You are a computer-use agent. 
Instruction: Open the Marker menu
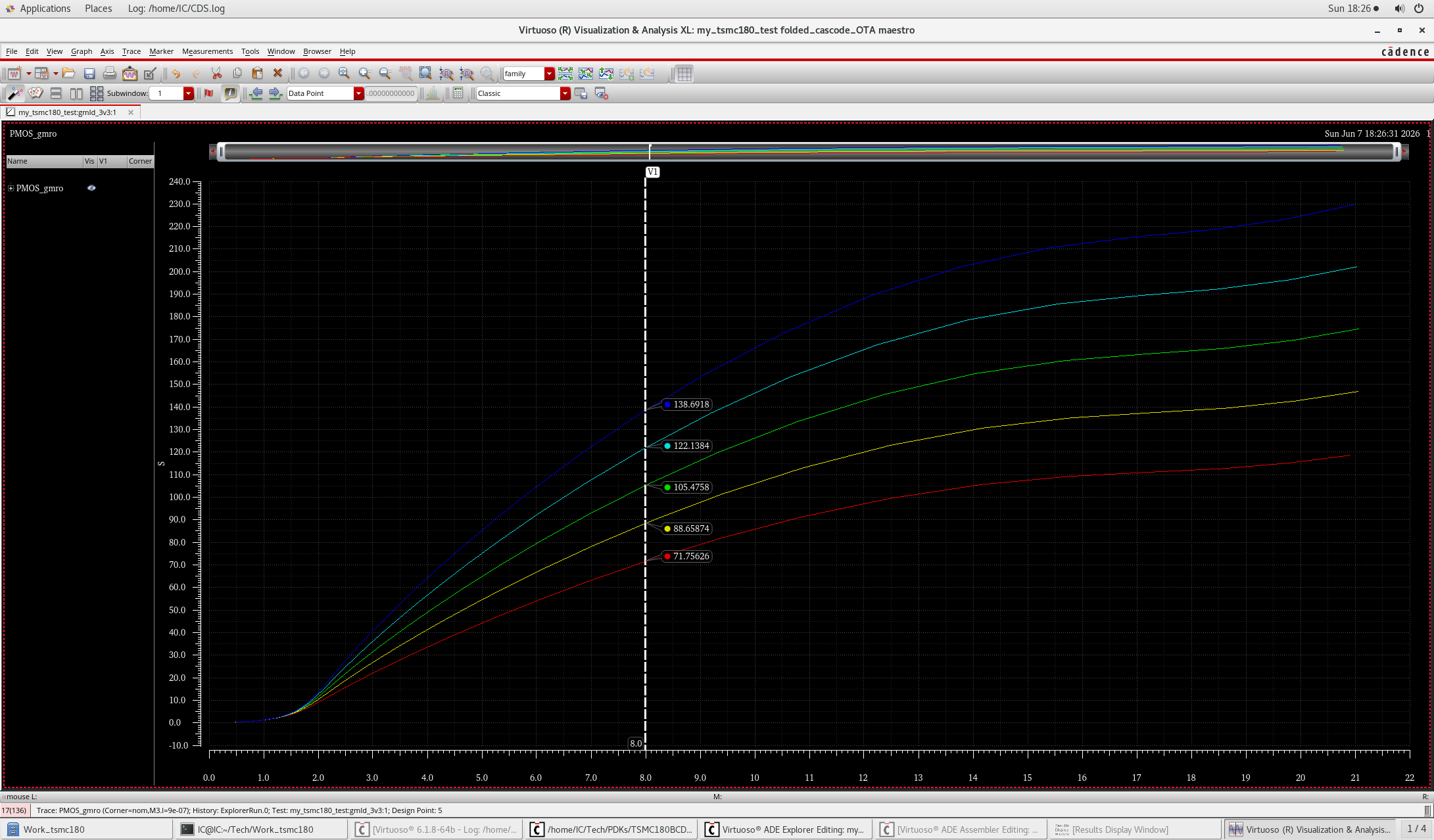(x=161, y=51)
